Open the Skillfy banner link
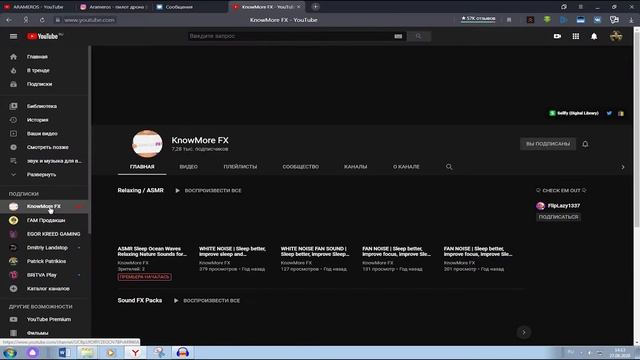 click(x=574, y=113)
